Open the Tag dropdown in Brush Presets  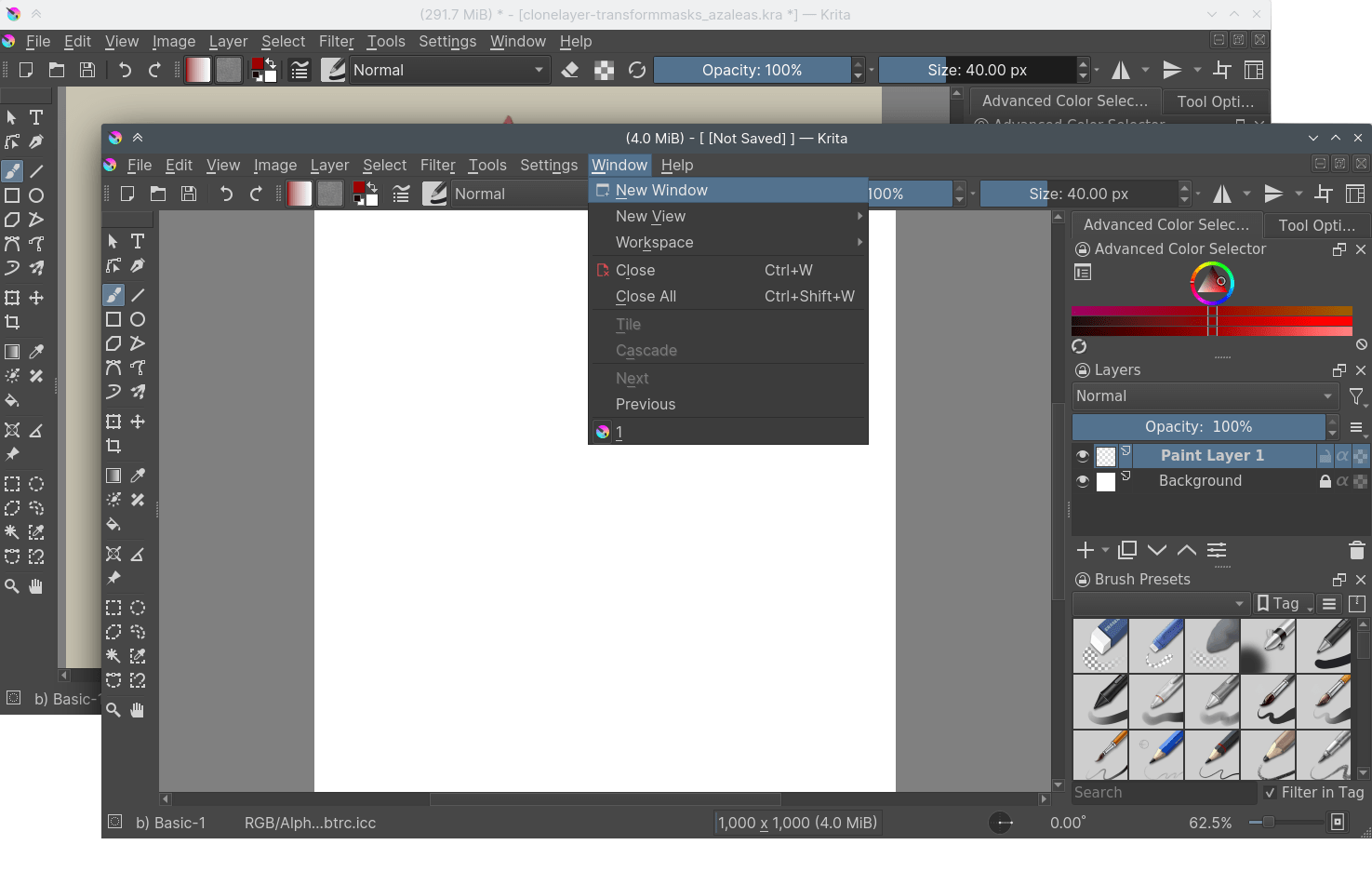click(x=1284, y=603)
